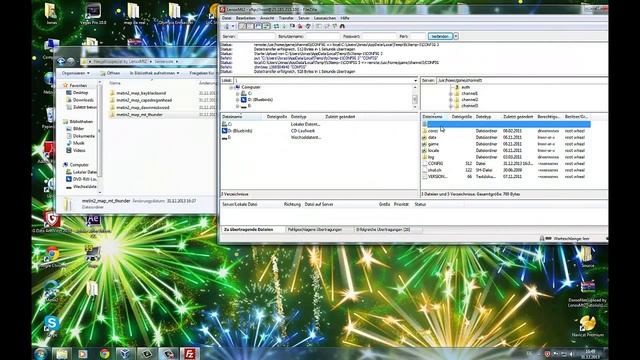Switch to Erfolgreiche Übertragungen tab
640x360 pixels.
383,230
